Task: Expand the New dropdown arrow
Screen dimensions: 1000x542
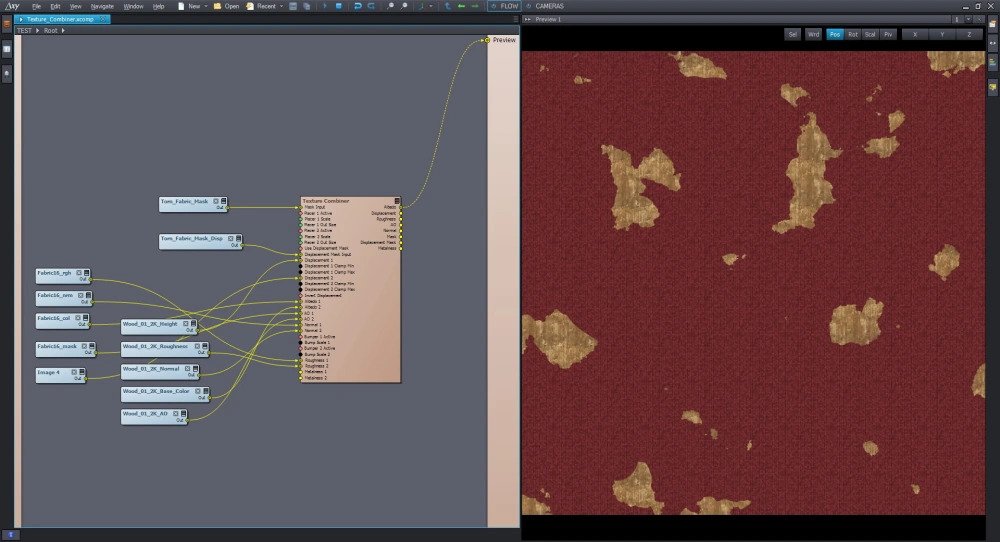Action: coord(206,6)
